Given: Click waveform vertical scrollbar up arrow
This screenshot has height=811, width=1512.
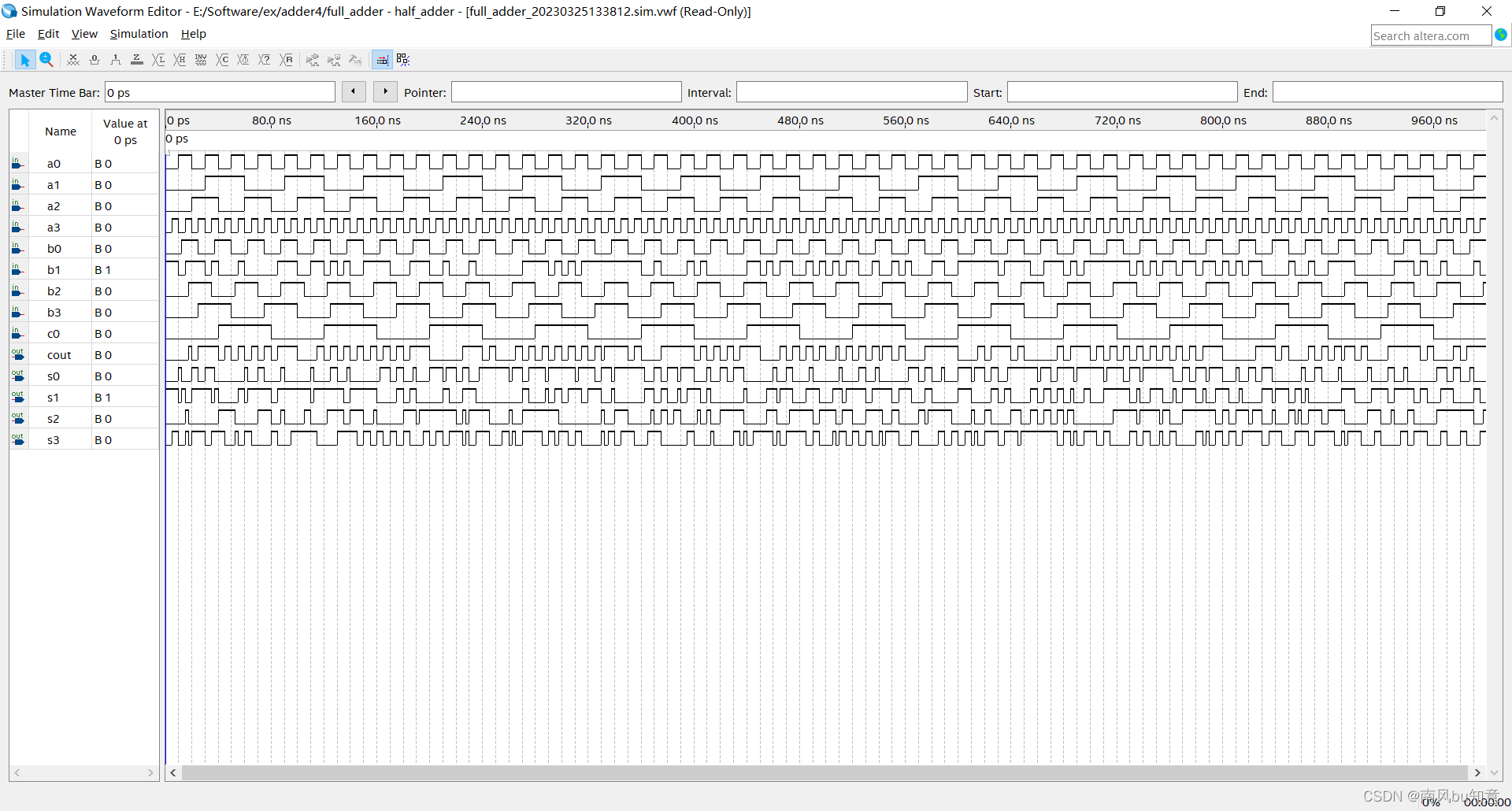Looking at the screenshot, I should point(1494,118).
